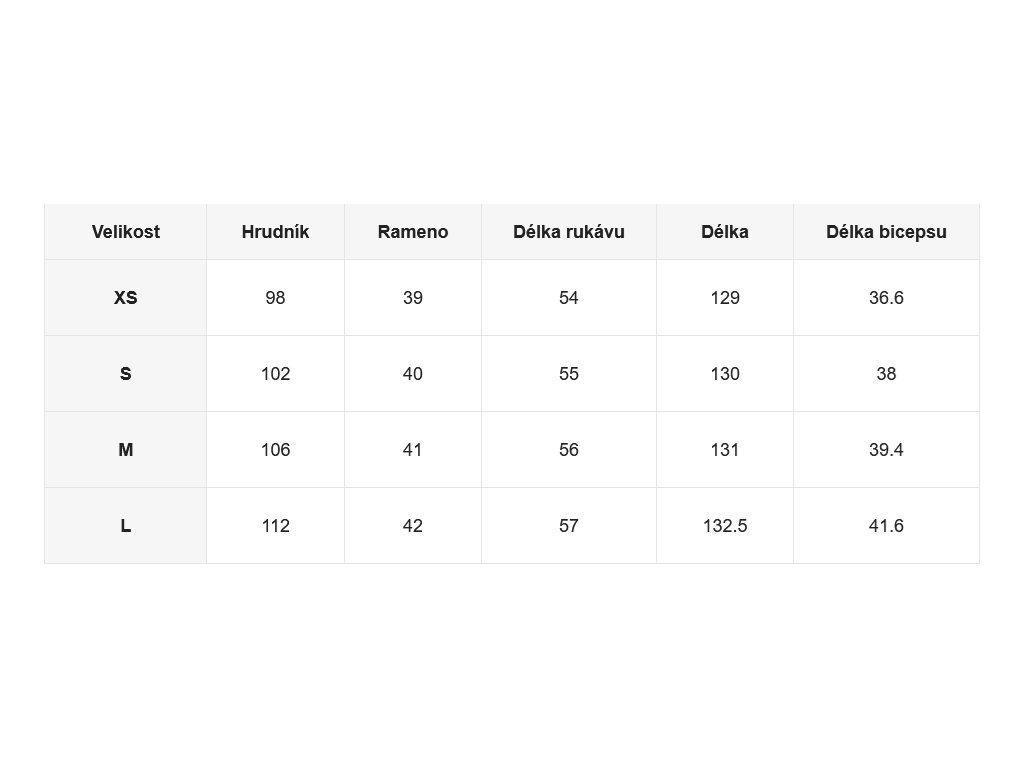The image size is (1024, 768).
Task: Select the XS size row label
Action: [125, 298]
